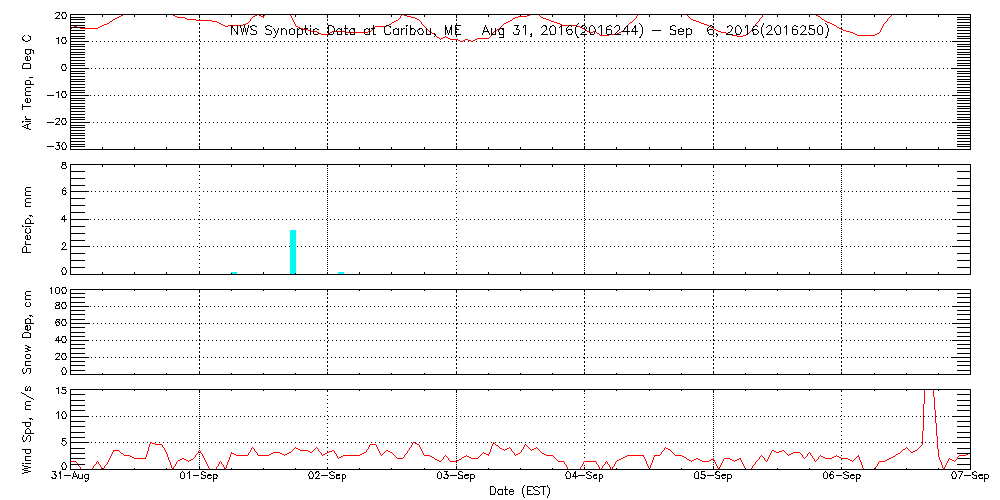This screenshot has height=500, width=1000.
Task: Pick the 03-Sep date tick label
Action: pyautogui.click(x=456, y=477)
